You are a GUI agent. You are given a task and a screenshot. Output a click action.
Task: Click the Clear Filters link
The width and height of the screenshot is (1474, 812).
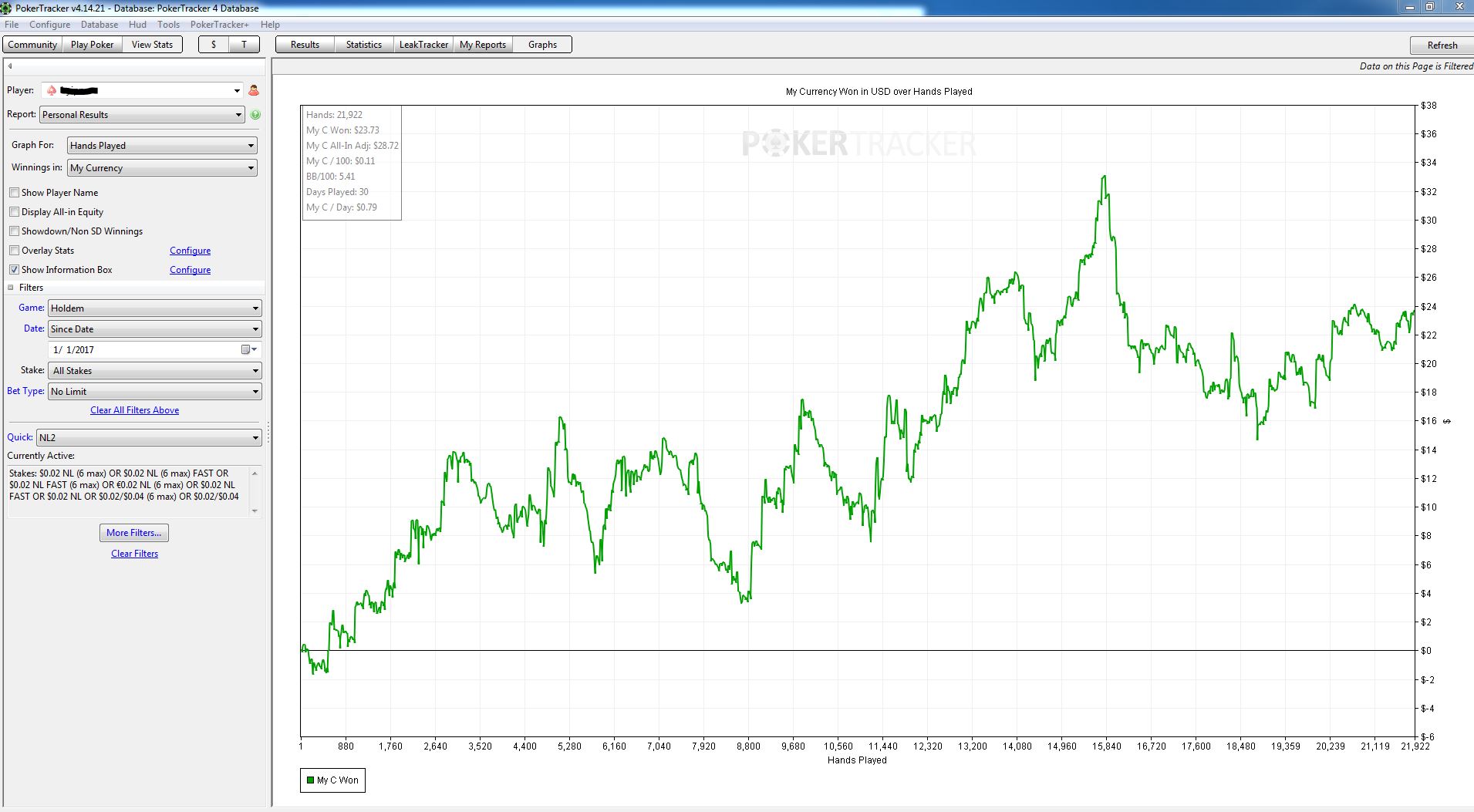(134, 554)
